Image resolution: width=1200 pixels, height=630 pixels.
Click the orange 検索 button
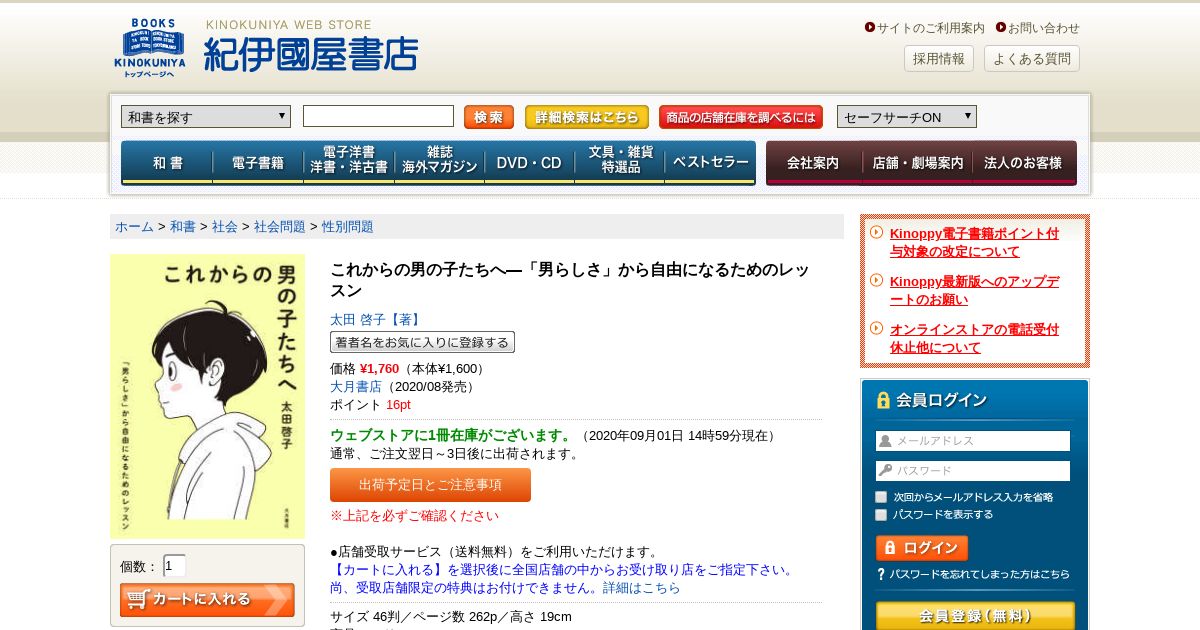coord(489,117)
